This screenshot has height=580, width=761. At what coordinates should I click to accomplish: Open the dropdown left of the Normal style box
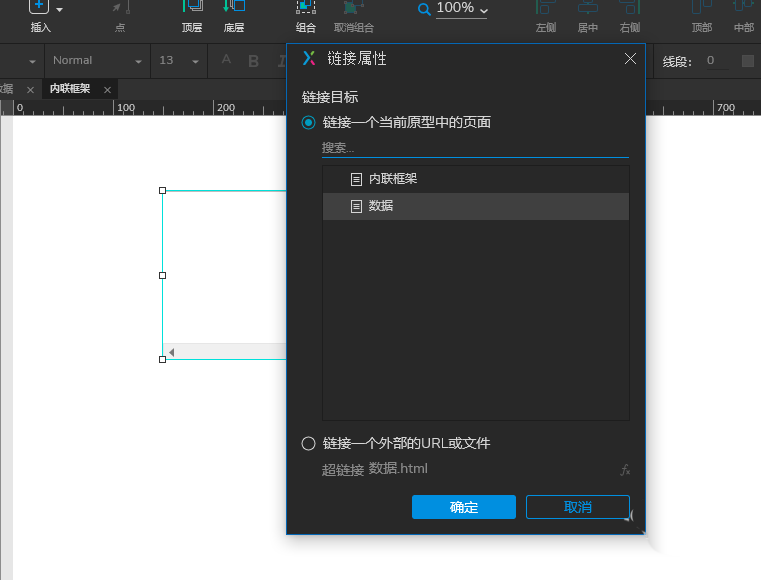coord(32,62)
